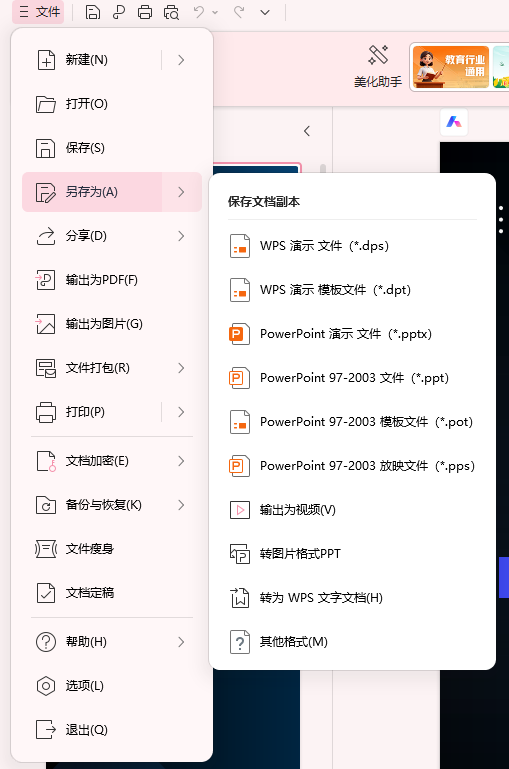The image size is (509, 769).
Task: Click the 打开(O) folder icon
Action: 46,104
